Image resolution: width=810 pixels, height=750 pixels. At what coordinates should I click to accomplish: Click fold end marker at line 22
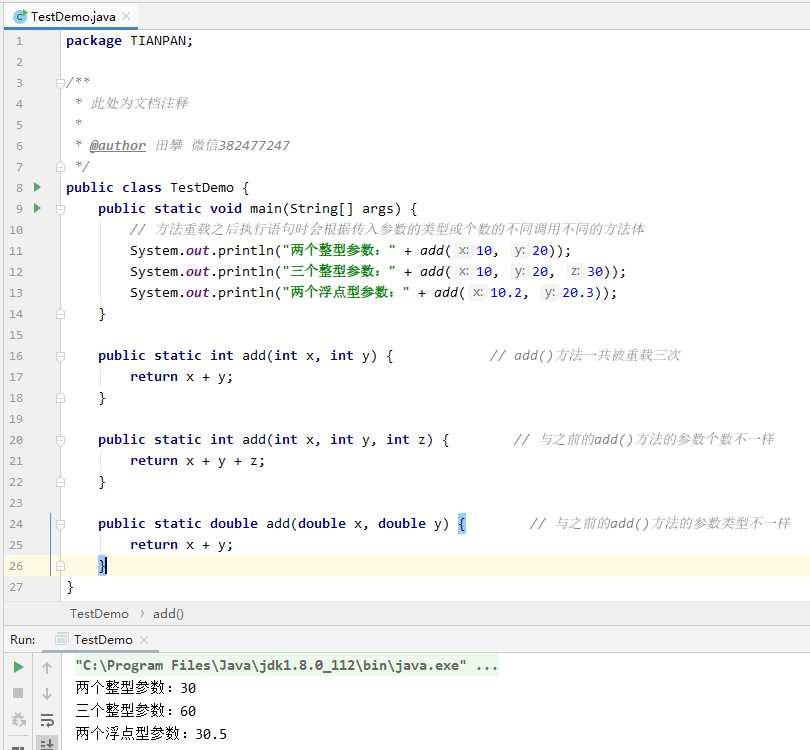pos(60,482)
